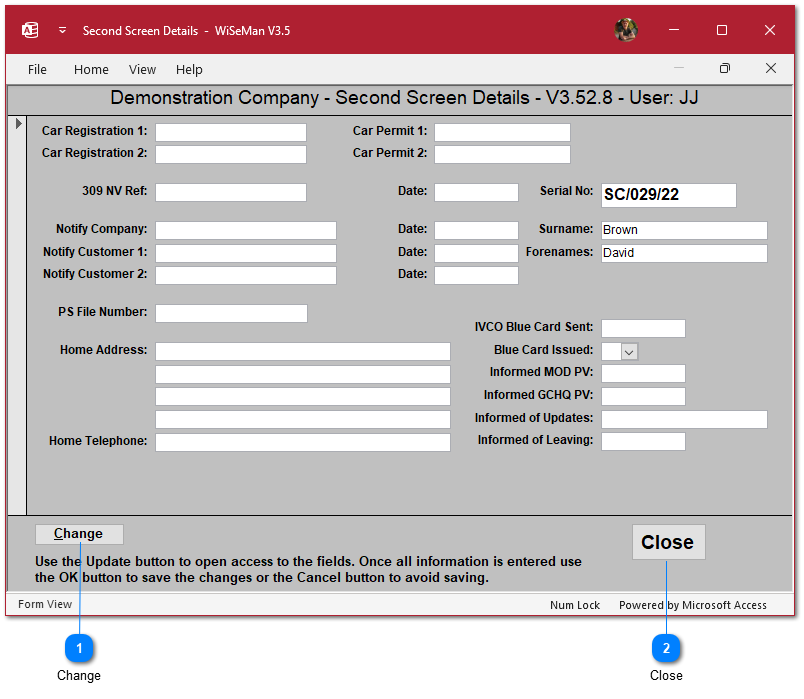Expand the Blue Card Issued dropdown
804x699 pixels.
click(x=629, y=351)
